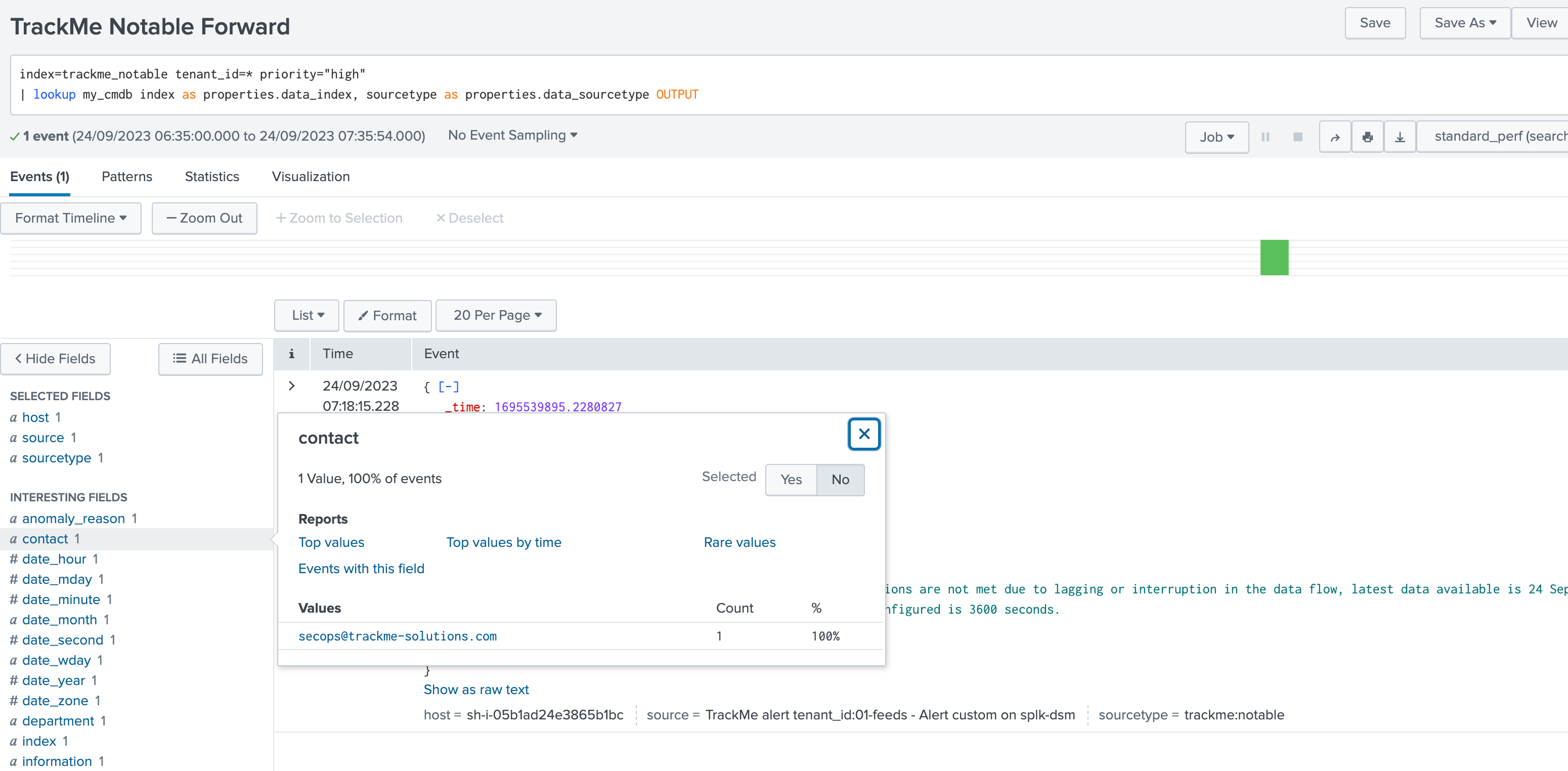Click host value sh-i-05b1ad24e3865b1bc

click(x=545, y=714)
